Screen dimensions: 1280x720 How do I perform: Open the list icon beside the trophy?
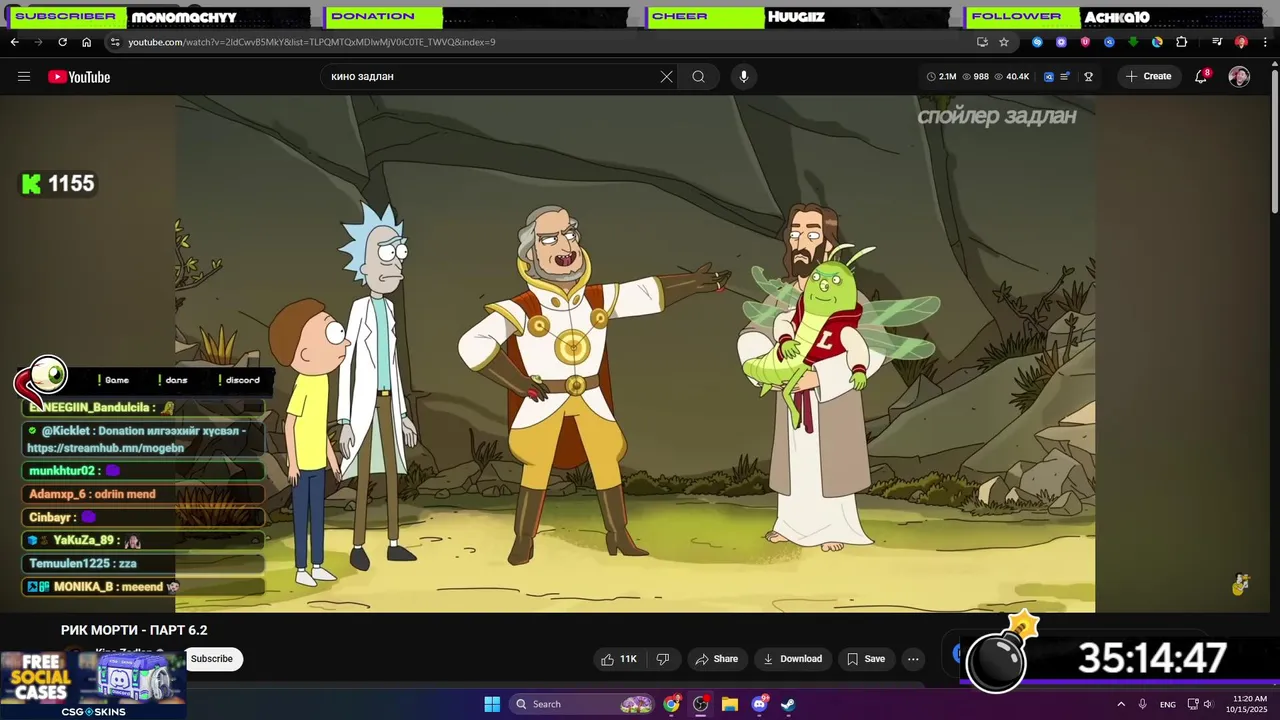click(1066, 77)
